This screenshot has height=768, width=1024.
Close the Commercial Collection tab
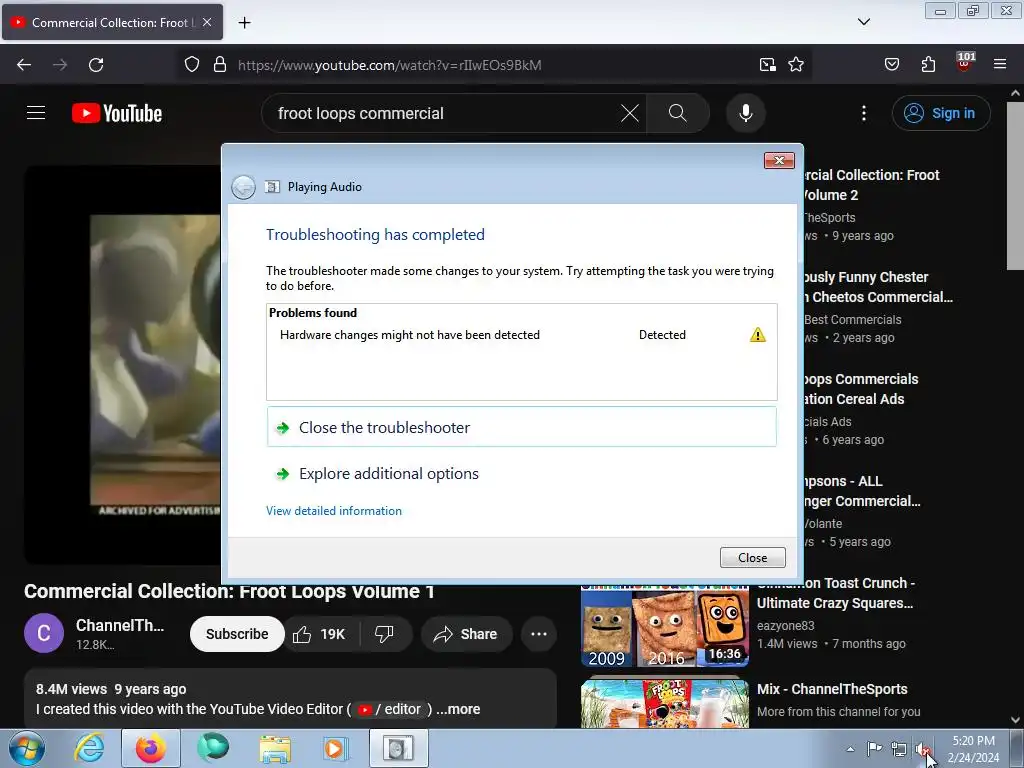pyautogui.click(x=207, y=22)
